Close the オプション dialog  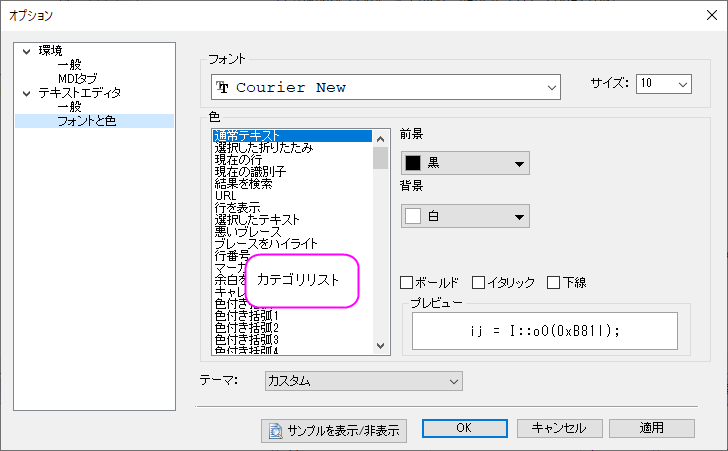pos(712,15)
